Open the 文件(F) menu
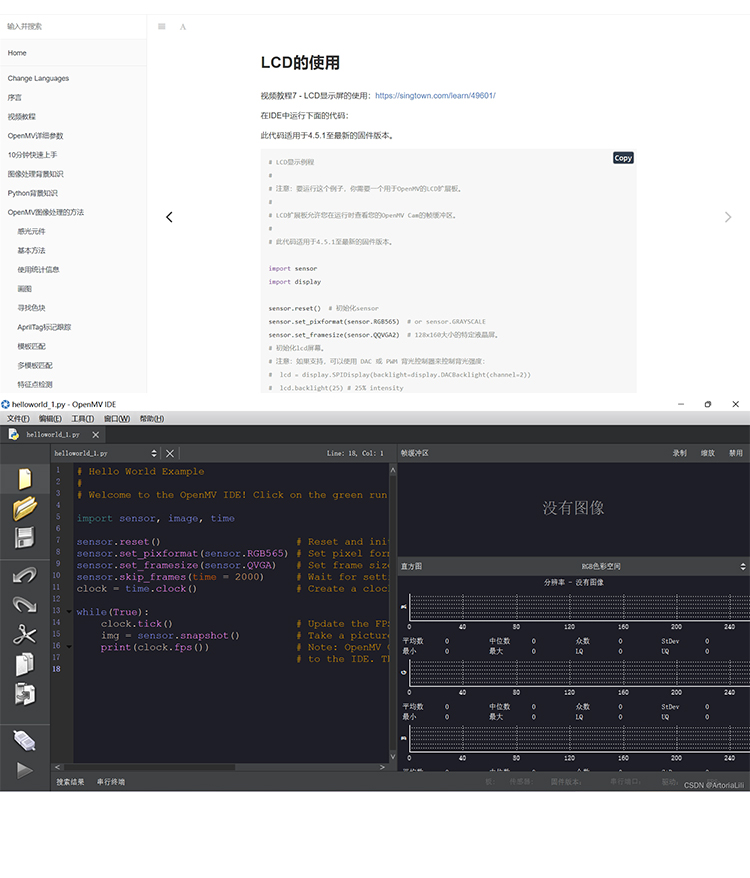750x878 pixels. click(18, 418)
